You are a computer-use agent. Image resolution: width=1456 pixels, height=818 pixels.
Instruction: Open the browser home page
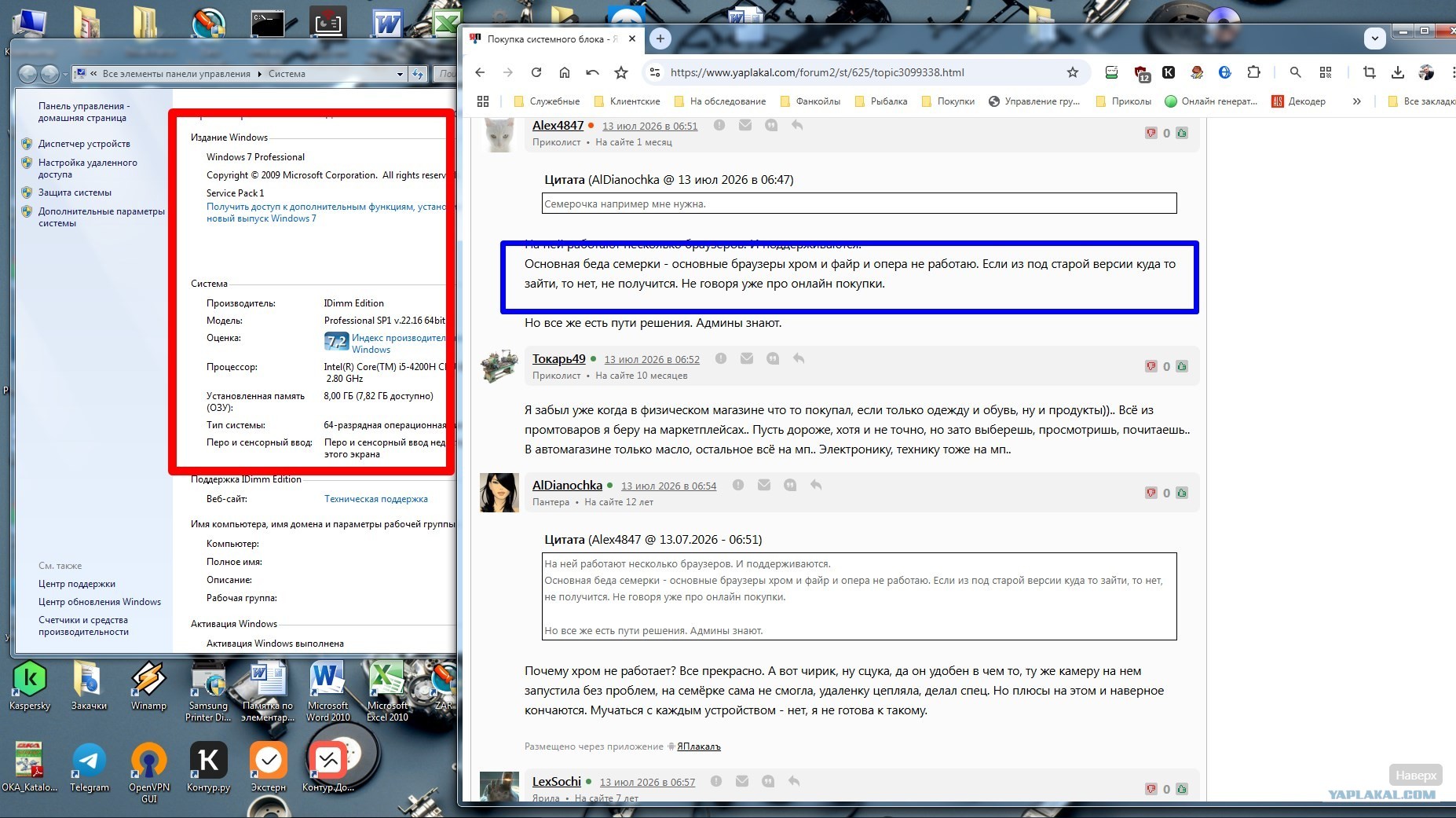click(565, 72)
